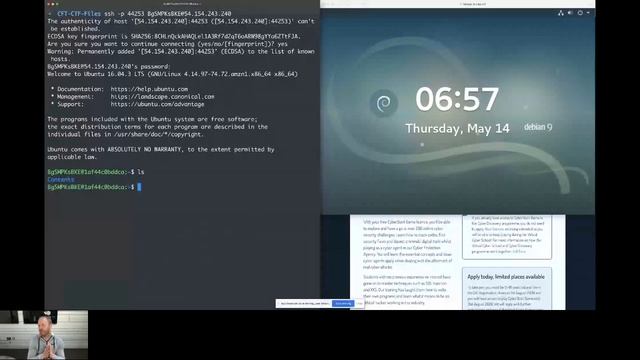Click the ABSOLUTELY NO WARRANTY text line
The height and width of the screenshot is (360, 640).
[x=161, y=149]
